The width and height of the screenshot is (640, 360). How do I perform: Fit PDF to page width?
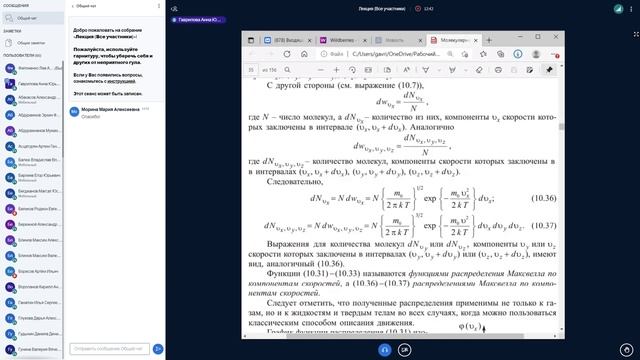368,70
